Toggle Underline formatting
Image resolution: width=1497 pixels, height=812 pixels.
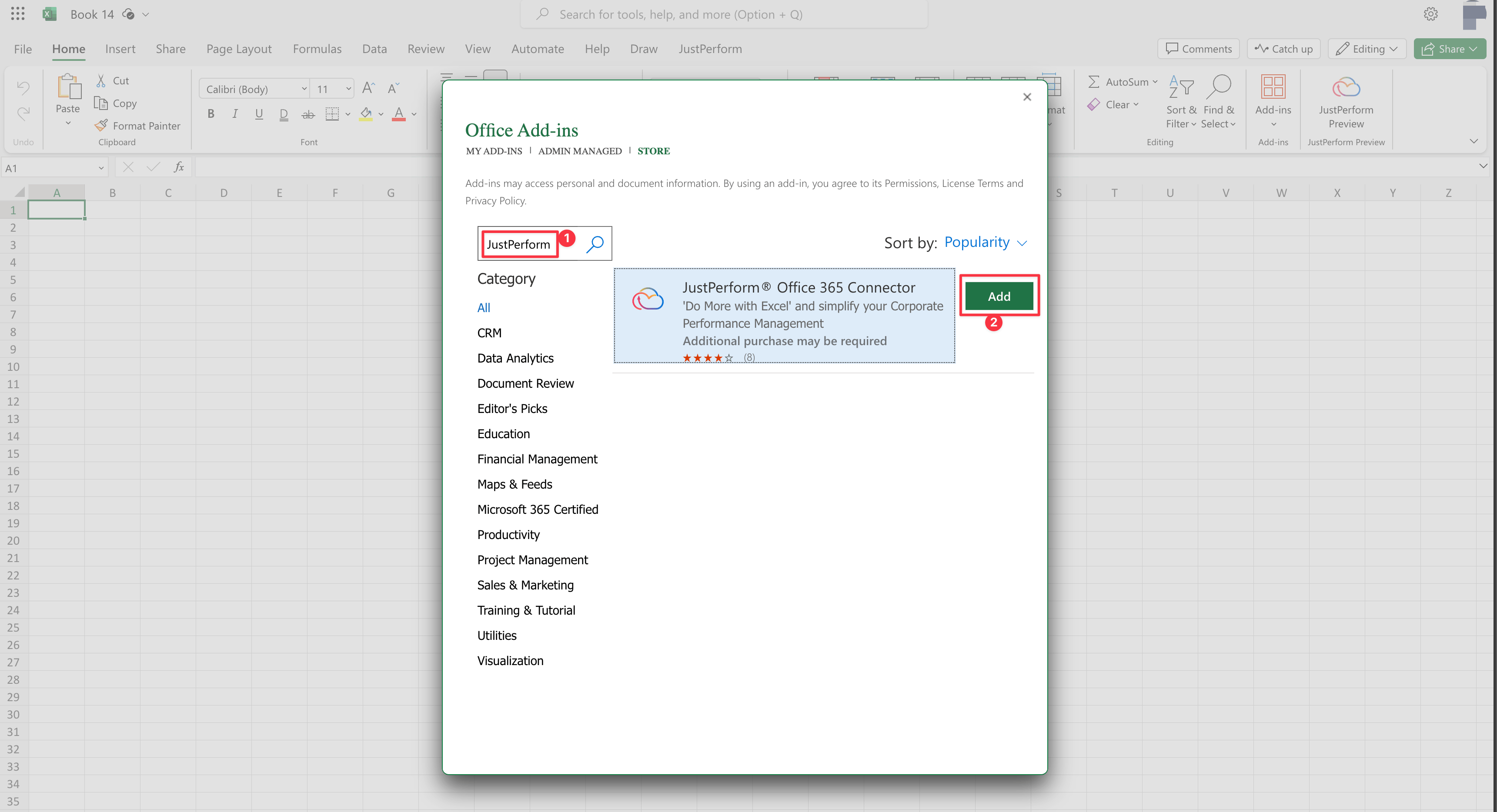pyautogui.click(x=259, y=114)
